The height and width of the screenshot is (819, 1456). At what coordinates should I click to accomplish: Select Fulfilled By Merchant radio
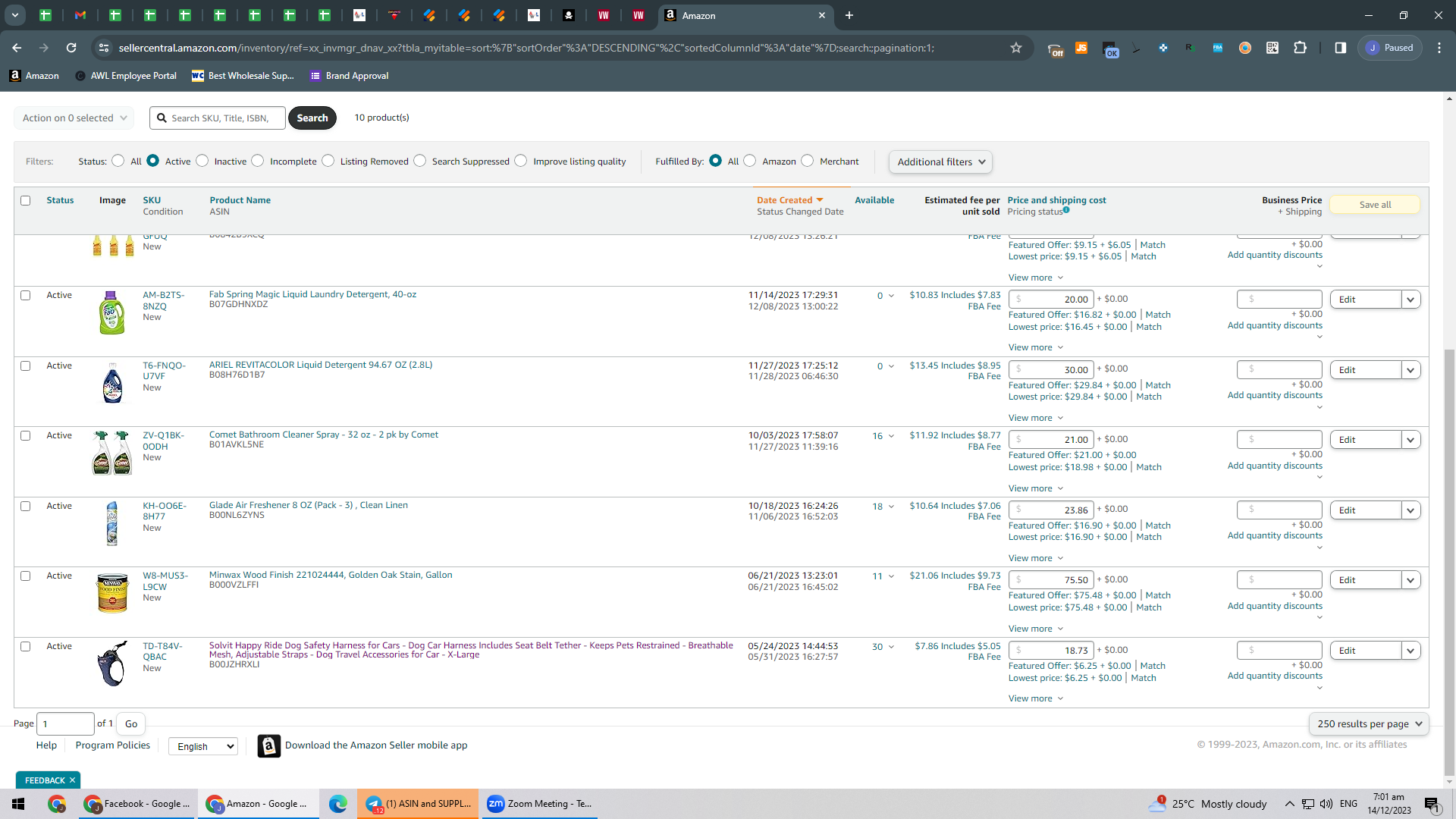807,161
